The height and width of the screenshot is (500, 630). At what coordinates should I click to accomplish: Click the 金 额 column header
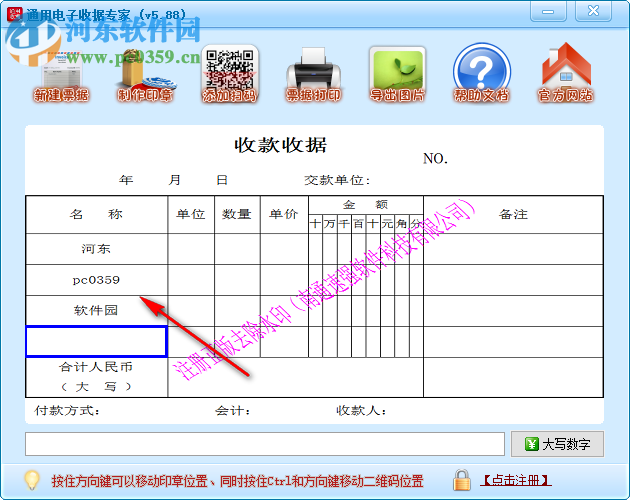[x=366, y=205]
